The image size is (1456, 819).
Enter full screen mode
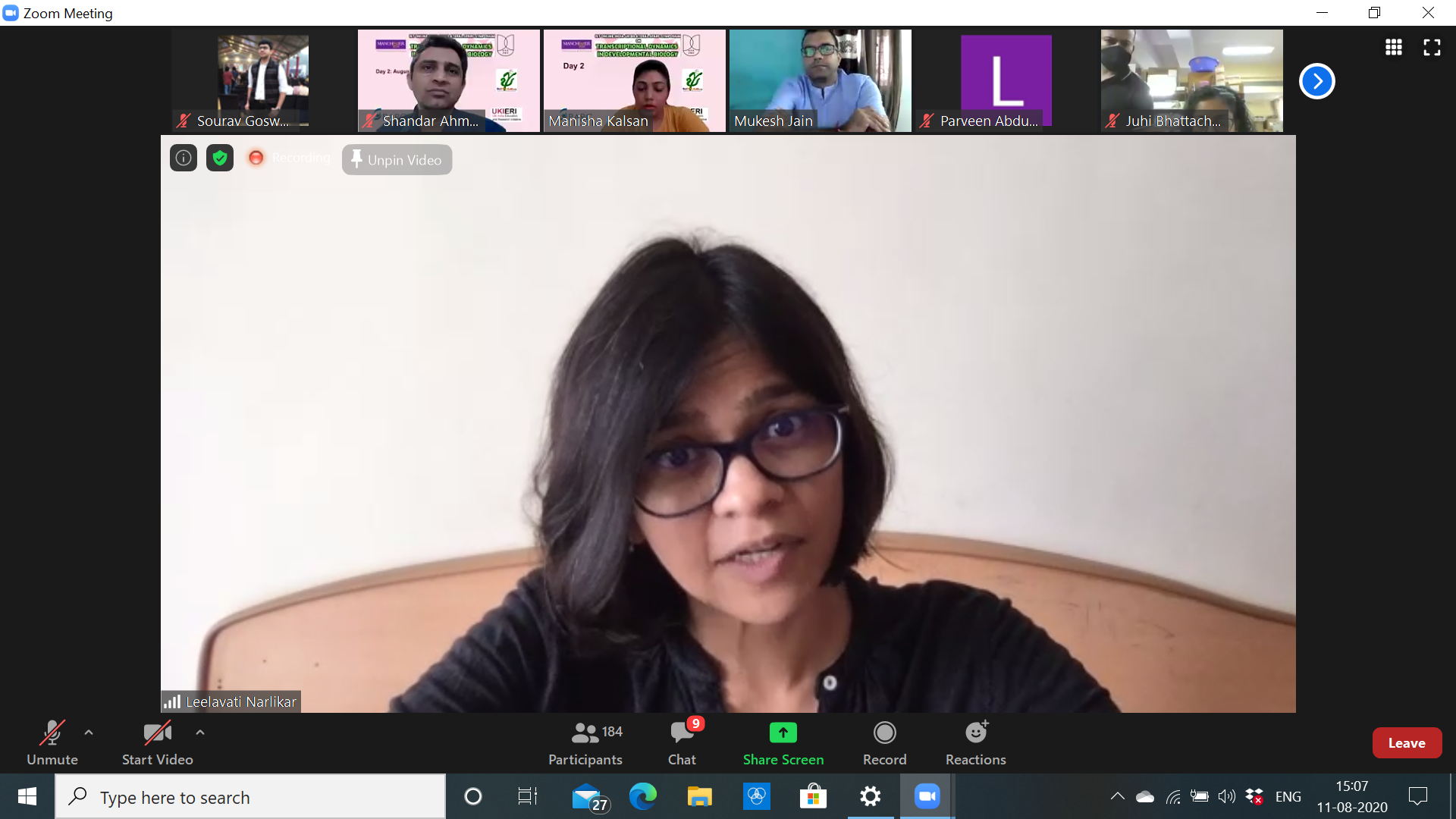1432,48
